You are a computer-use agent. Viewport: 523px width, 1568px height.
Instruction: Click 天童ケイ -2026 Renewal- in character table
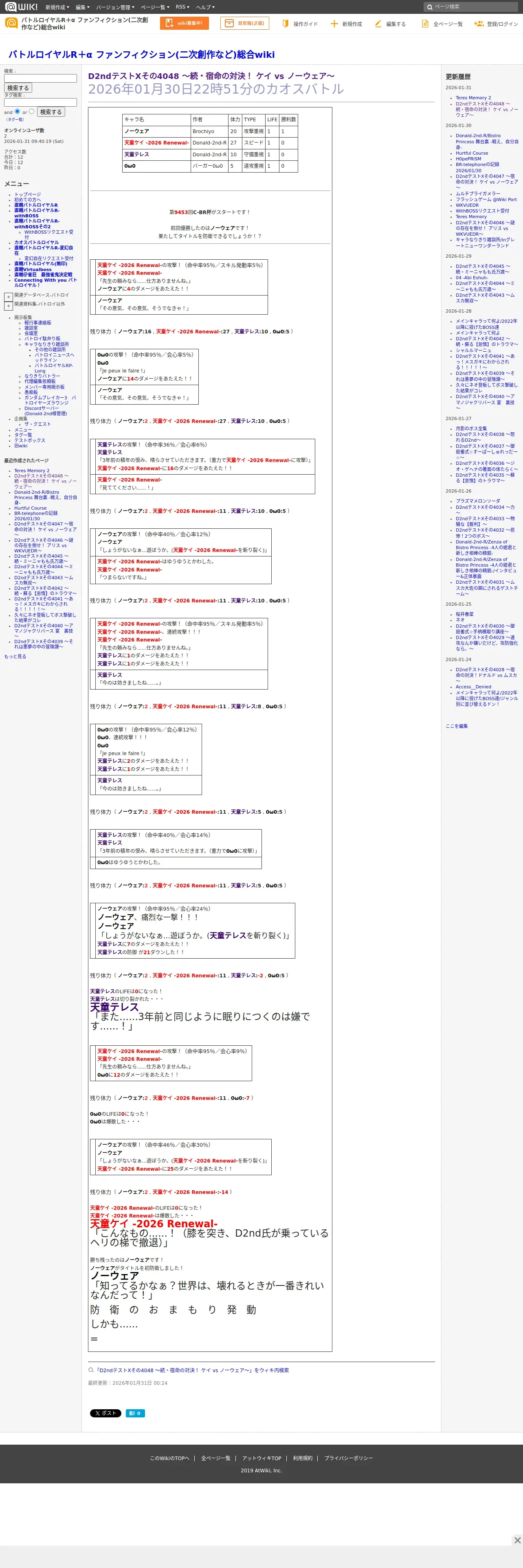(156, 142)
